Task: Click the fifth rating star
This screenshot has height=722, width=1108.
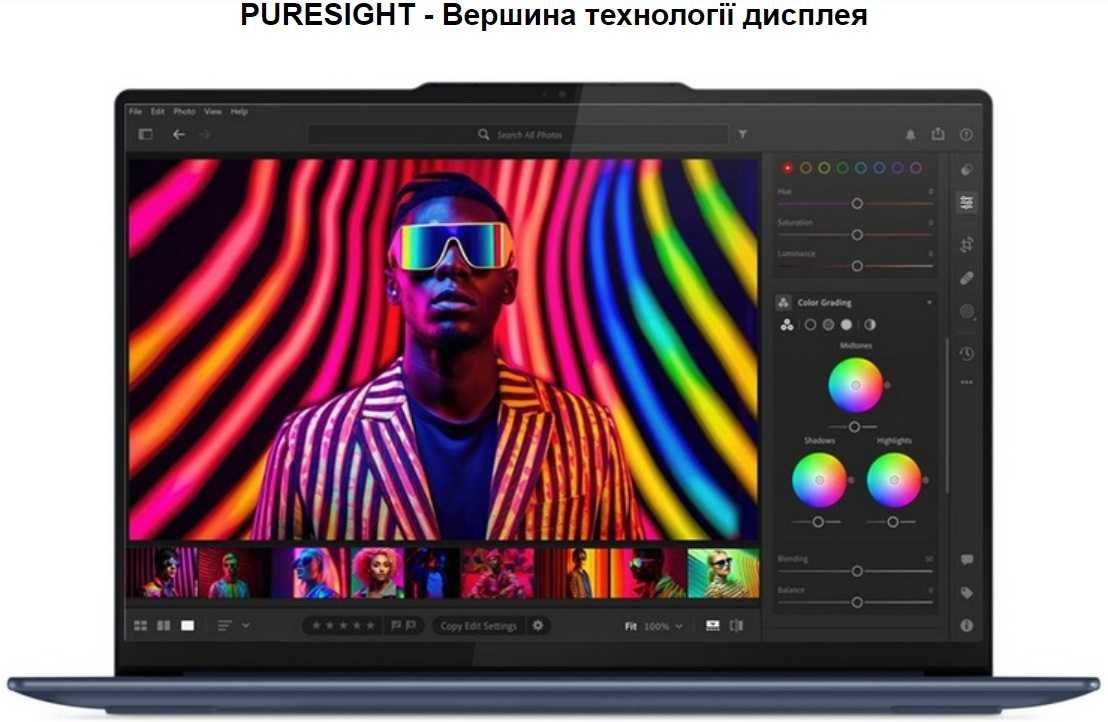Action: tap(370, 625)
